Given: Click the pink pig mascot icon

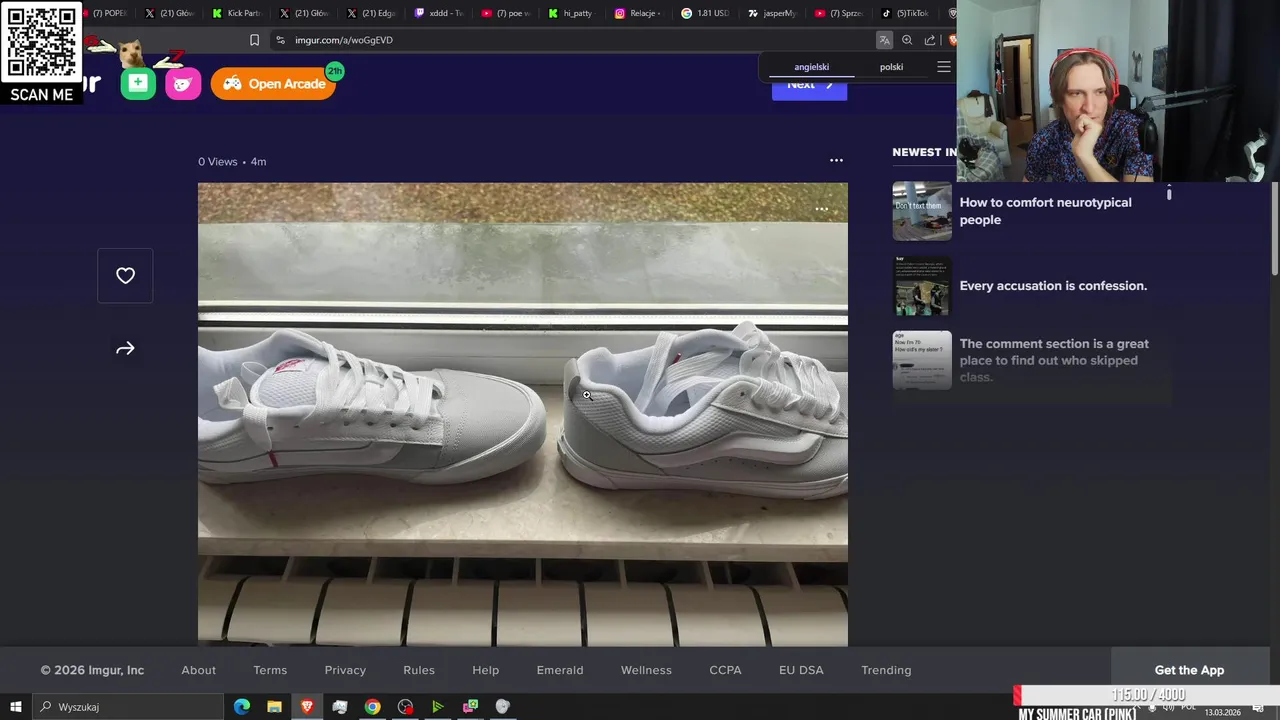Looking at the screenshot, I should pyautogui.click(x=183, y=83).
